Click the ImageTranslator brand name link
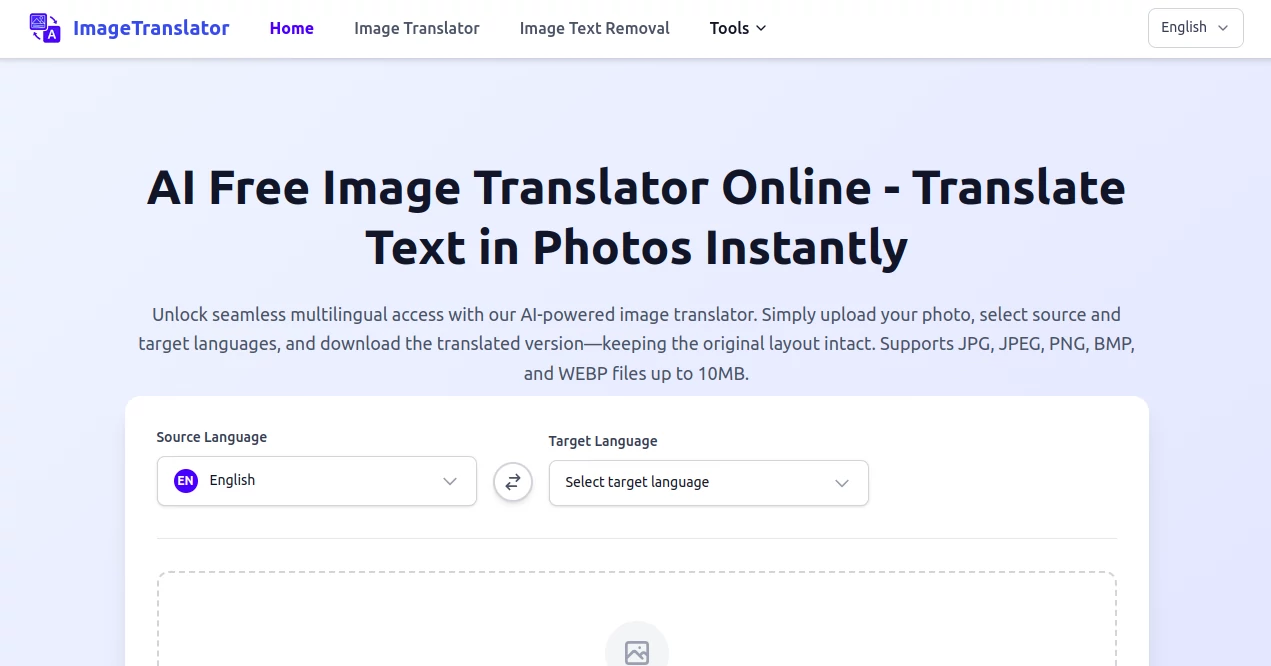This screenshot has height=666, width=1271. pyautogui.click(x=151, y=28)
